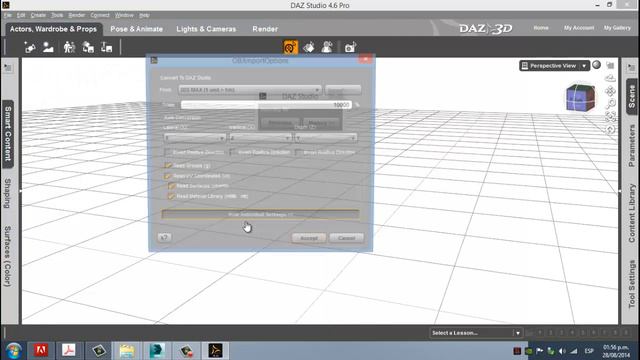Toggle first Invert Positive Direction checkbox
The width and height of the screenshot is (640, 360).
[x=168, y=152]
